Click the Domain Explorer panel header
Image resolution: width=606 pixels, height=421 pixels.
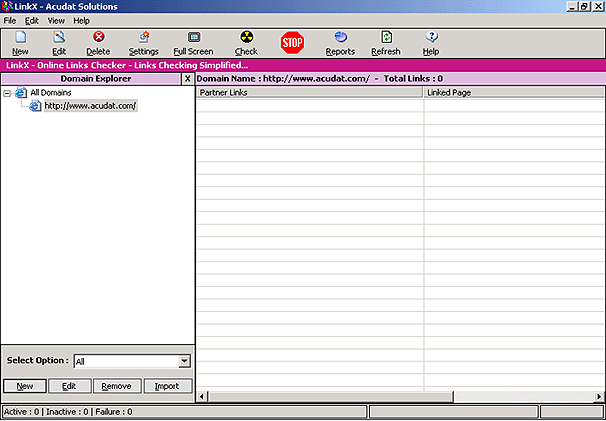(x=91, y=79)
